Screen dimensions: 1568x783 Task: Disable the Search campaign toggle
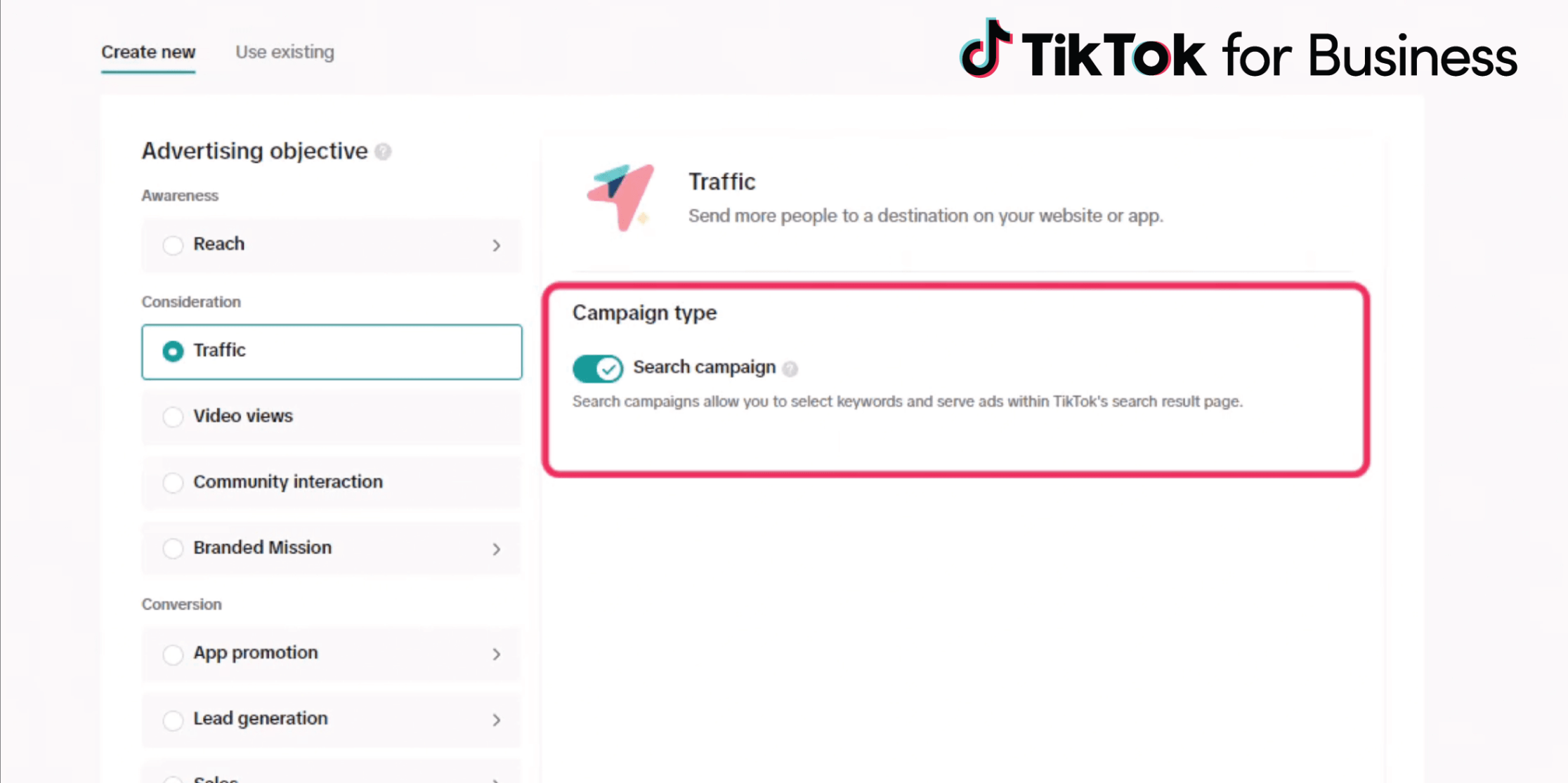[x=597, y=369]
